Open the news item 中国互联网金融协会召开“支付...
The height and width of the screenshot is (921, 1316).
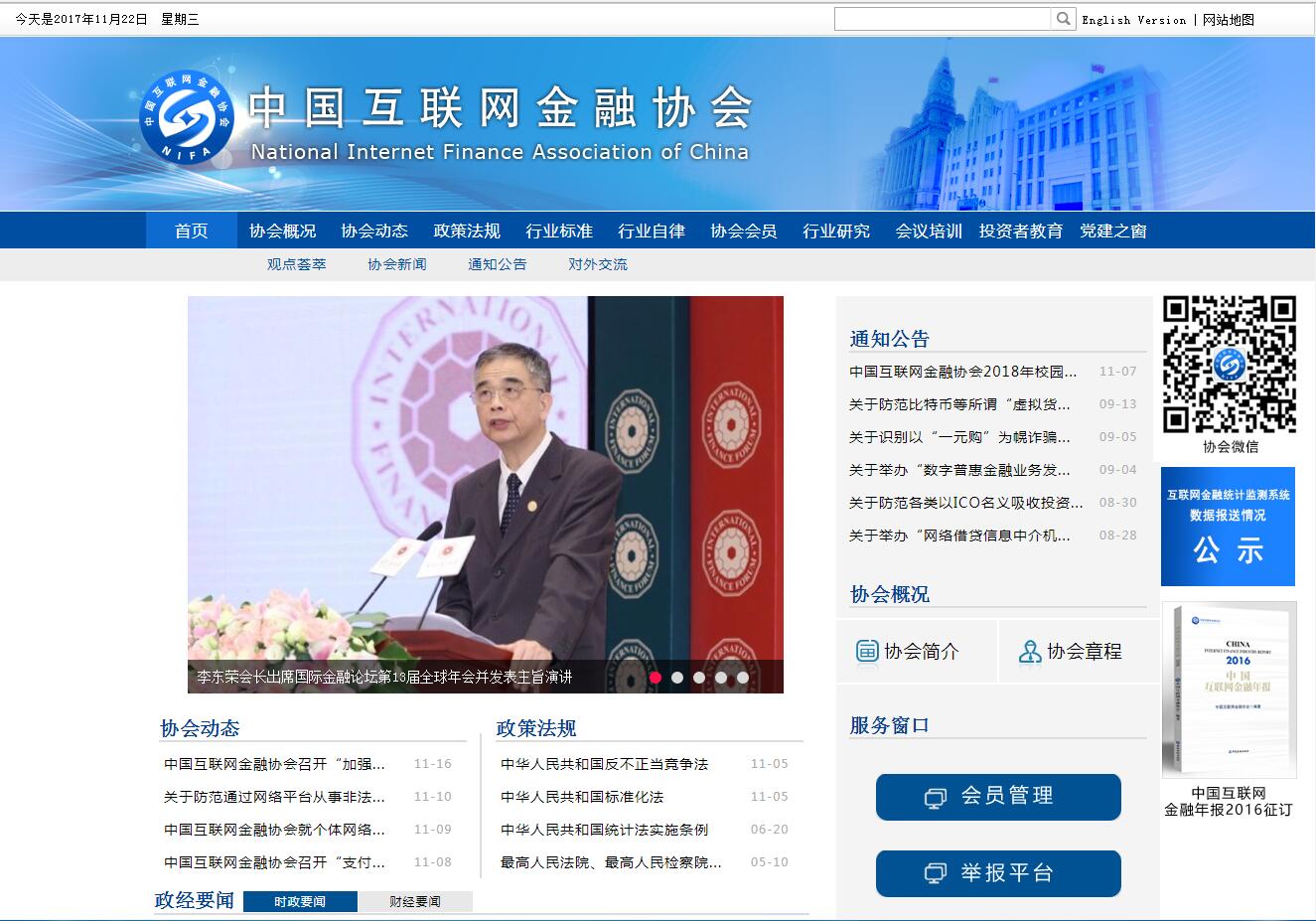coord(274,862)
